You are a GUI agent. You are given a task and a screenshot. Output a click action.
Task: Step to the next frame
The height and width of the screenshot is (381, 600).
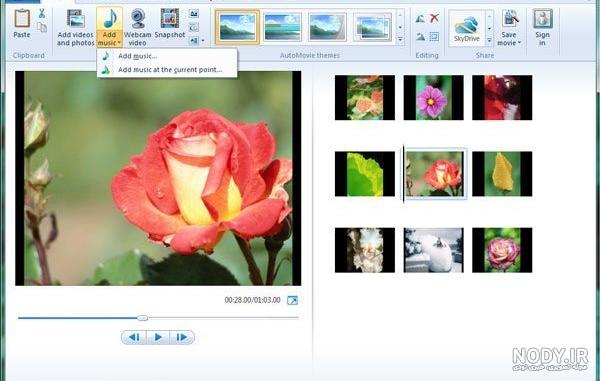click(182, 337)
